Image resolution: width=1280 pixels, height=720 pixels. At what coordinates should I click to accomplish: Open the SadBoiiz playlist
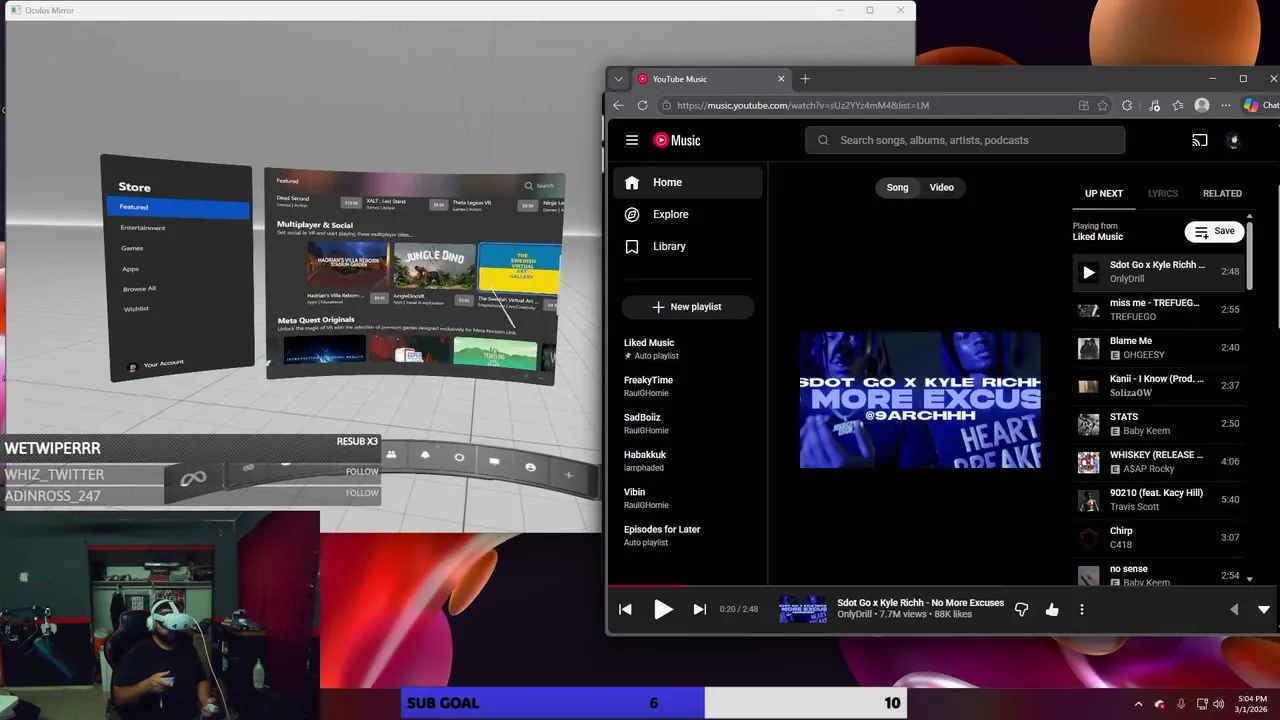pyautogui.click(x=688, y=423)
